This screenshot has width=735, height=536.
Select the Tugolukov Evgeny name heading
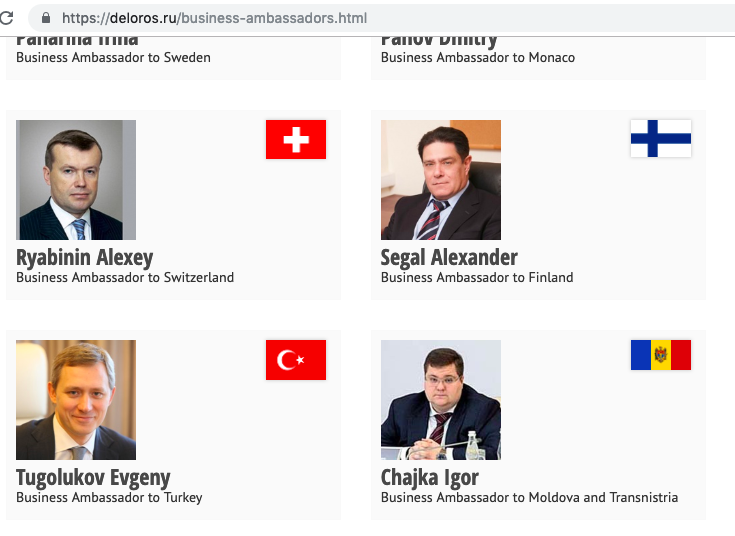pos(93,477)
